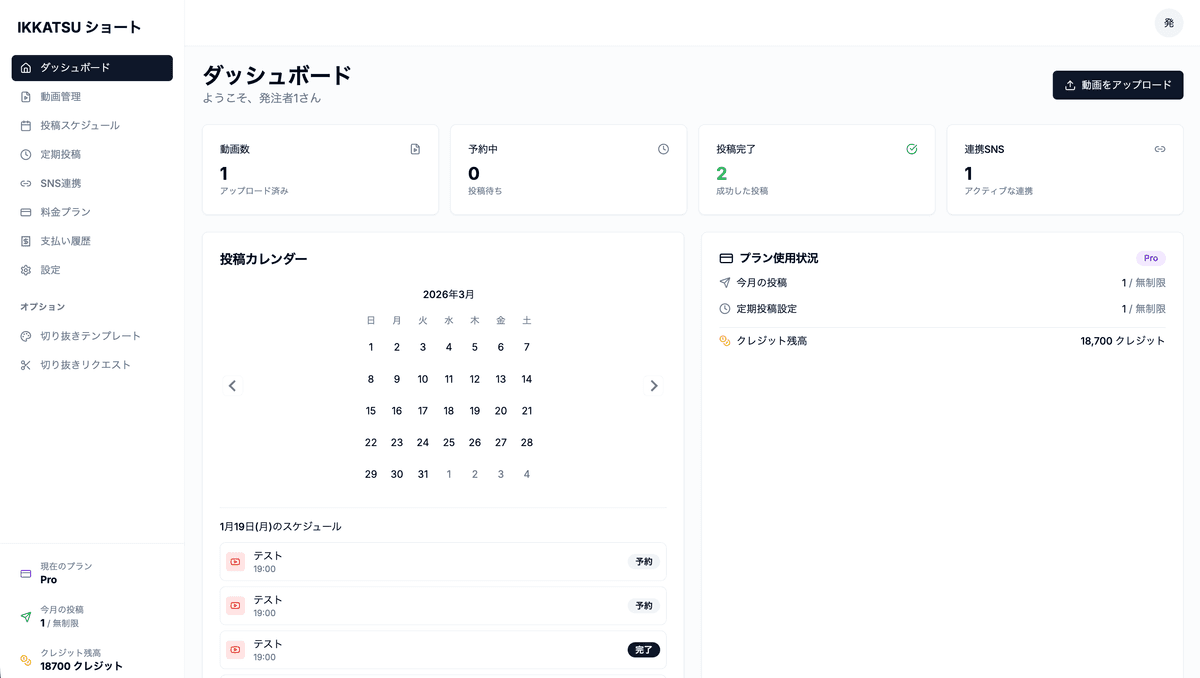Click the YouTube icon on the first テスト entry
The height and width of the screenshot is (678, 1200).
pyautogui.click(x=234, y=561)
